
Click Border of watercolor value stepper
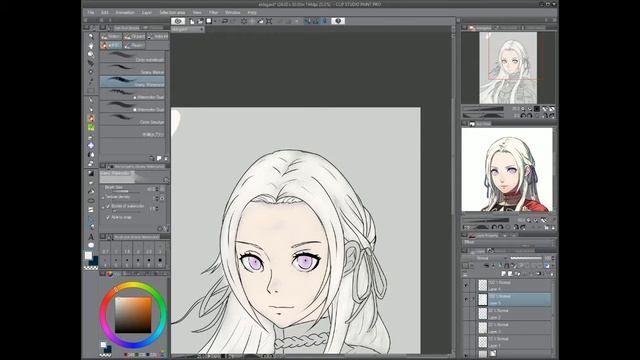pyautogui.click(x=157, y=209)
